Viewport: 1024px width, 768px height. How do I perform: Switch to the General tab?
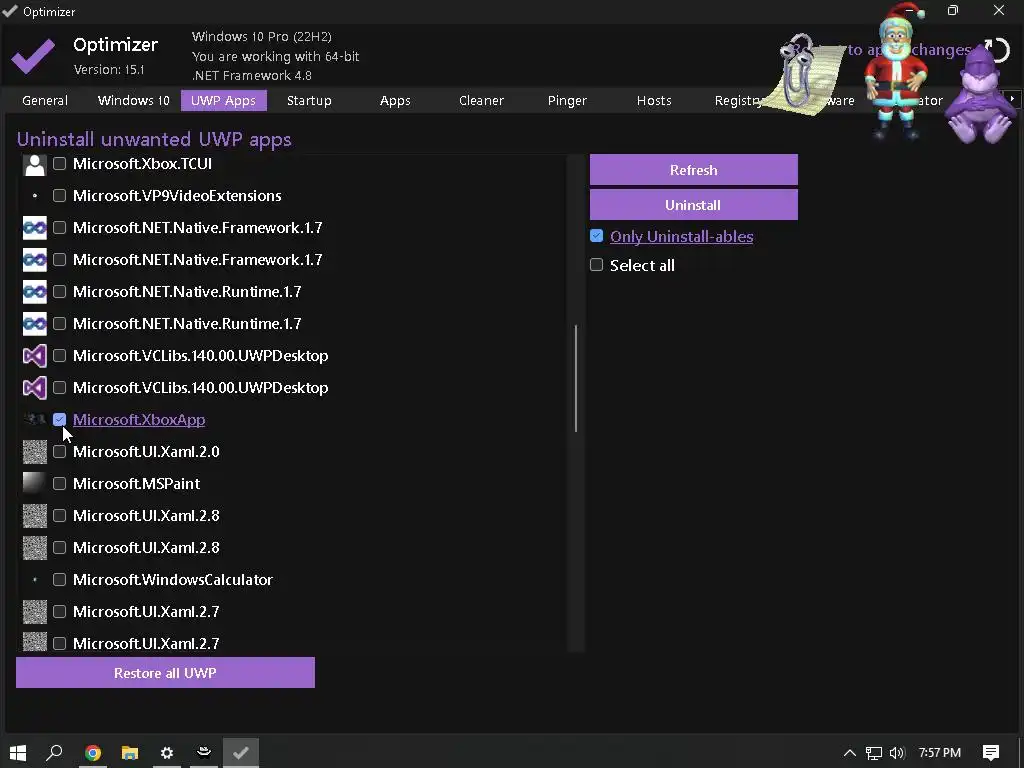[x=45, y=101]
